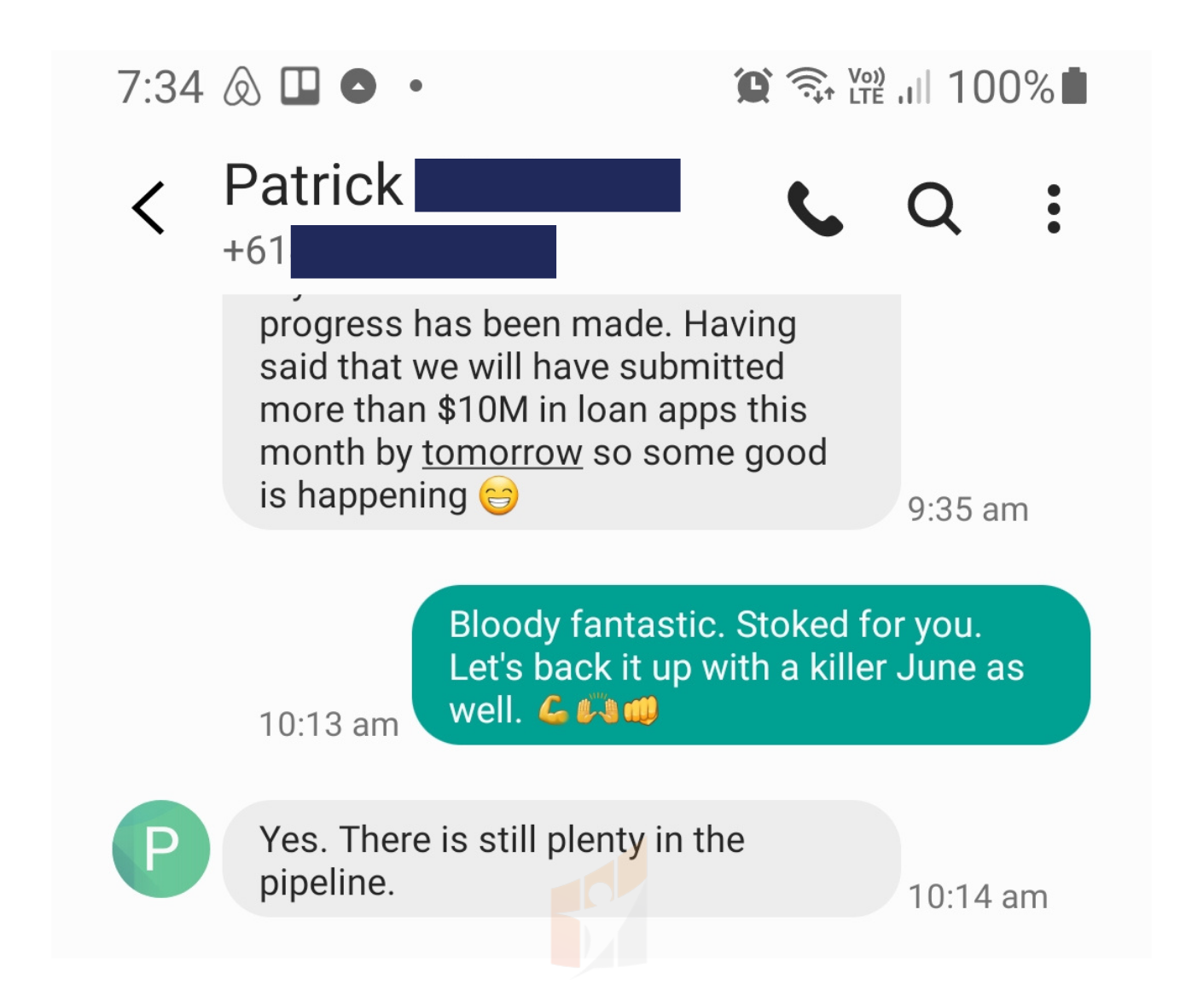Tap the mobile signal strength bars
The height and width of the screenshot is (1008, 1203).
(x=915, y=87)
